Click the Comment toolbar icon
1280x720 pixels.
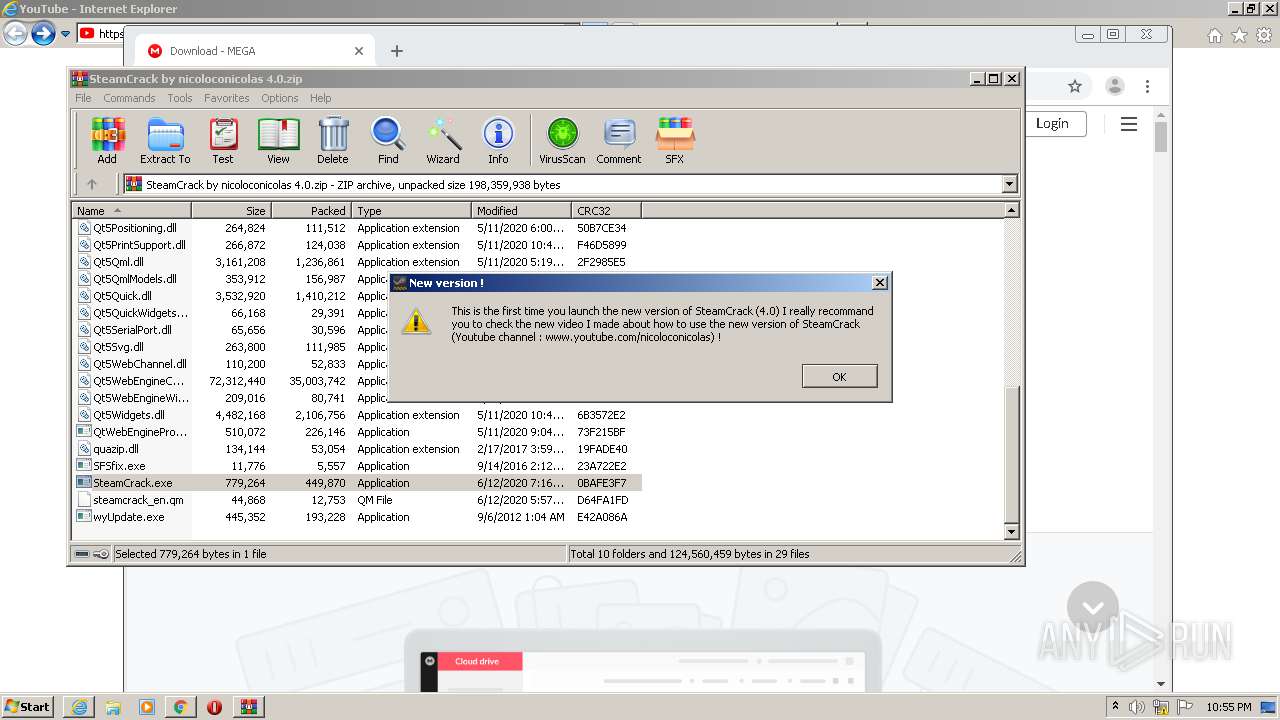pos(619,140)
